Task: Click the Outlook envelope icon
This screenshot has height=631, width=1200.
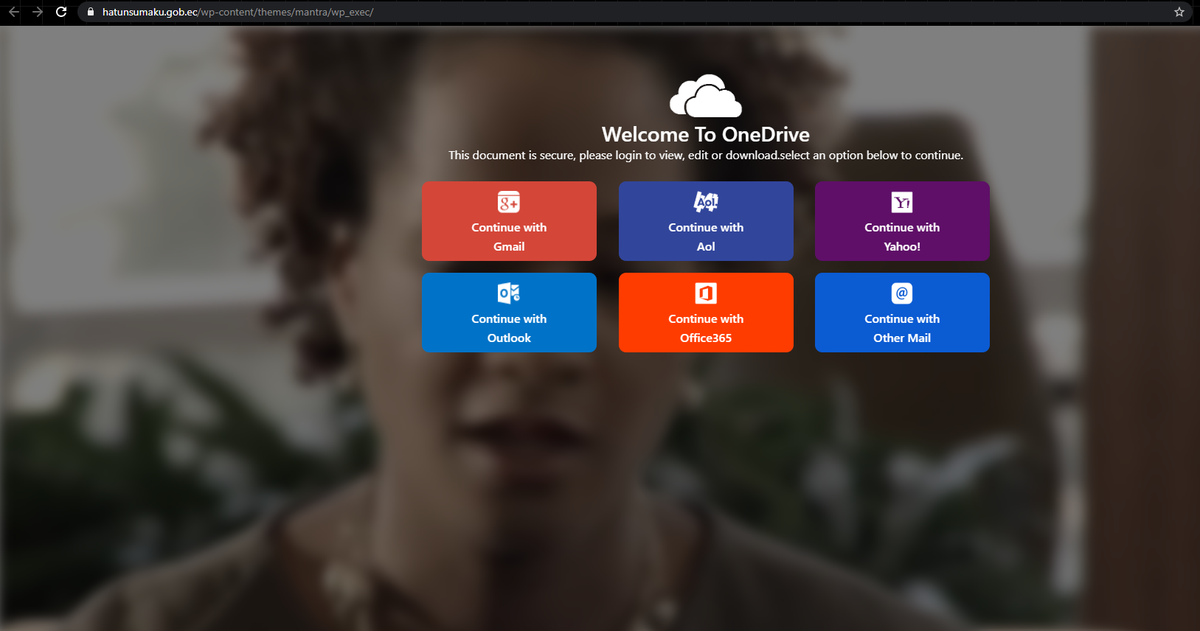Action: click(x=509, y=293)
